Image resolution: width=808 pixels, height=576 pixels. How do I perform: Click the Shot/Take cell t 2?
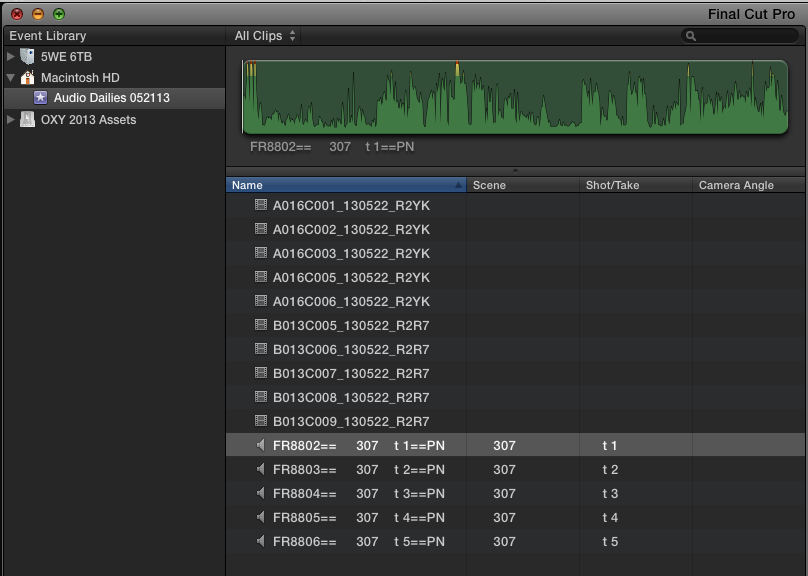point(610,469)
